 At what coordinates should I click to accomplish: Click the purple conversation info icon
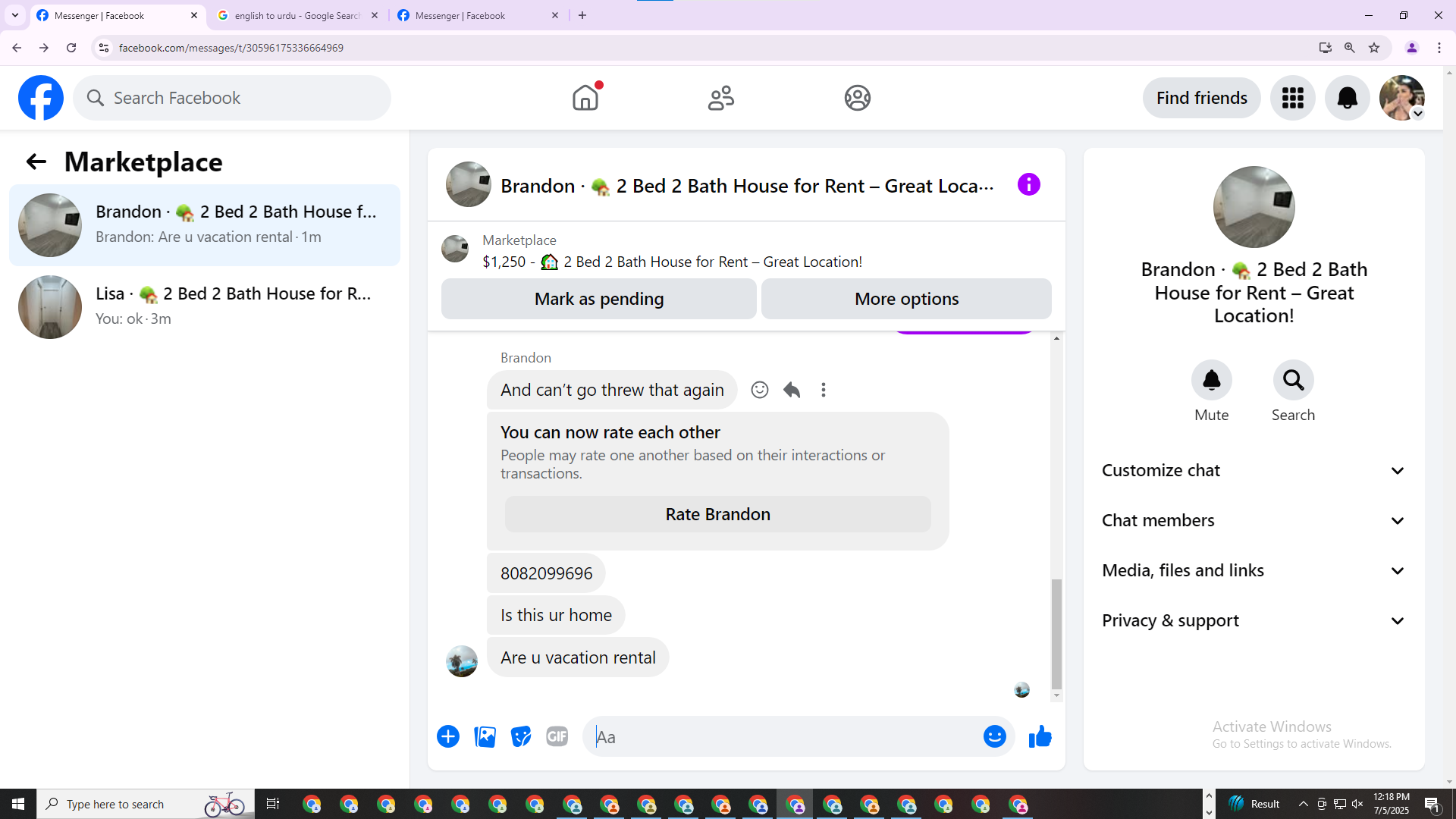click(x=1028, y=184)
